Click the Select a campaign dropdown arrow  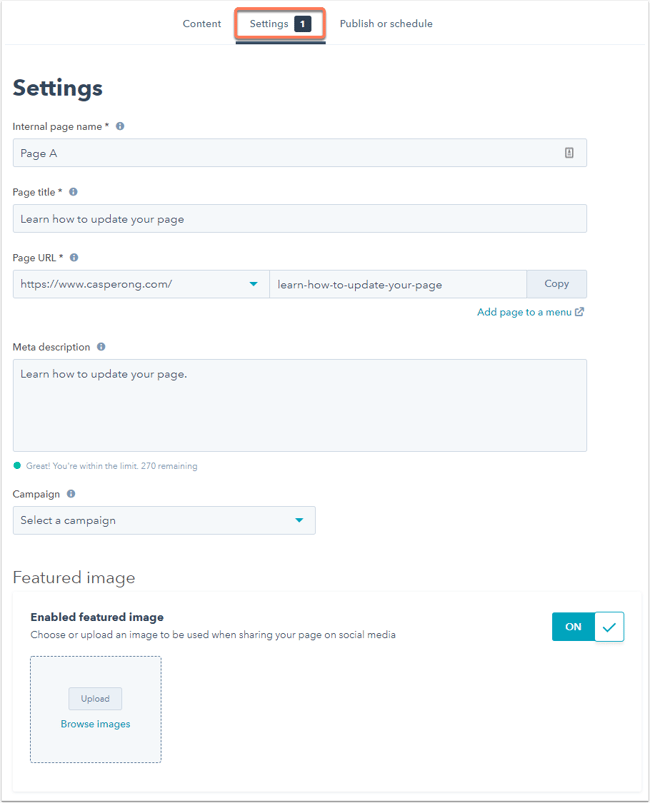tap(299, 520)
